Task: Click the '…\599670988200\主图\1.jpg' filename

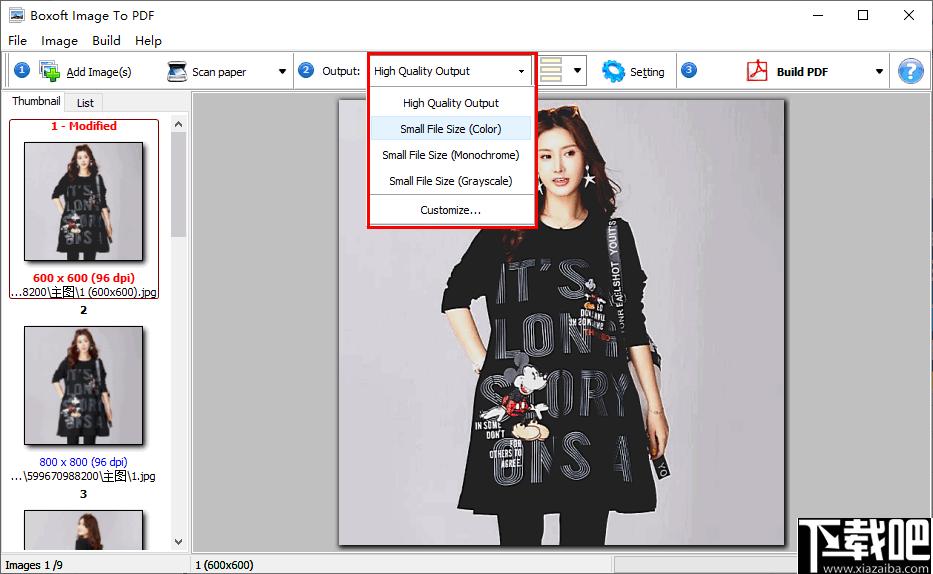Action: click(x=83, y=476)
